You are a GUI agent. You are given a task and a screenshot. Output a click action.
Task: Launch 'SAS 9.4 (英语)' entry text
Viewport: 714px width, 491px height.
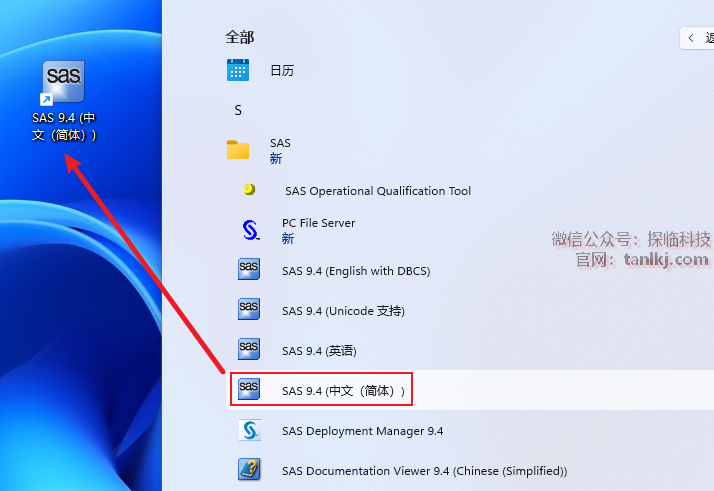pyautogui.click(x=319, y=351)
